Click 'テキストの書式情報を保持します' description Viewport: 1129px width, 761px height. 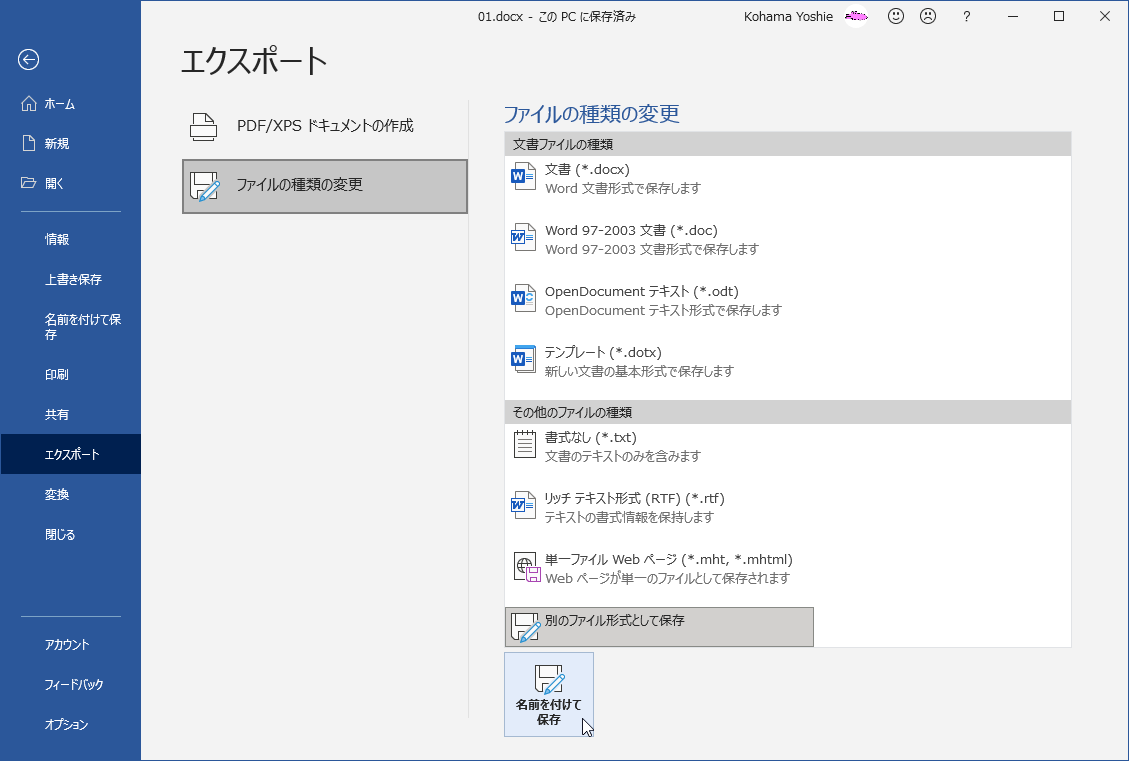pos(629,518)
